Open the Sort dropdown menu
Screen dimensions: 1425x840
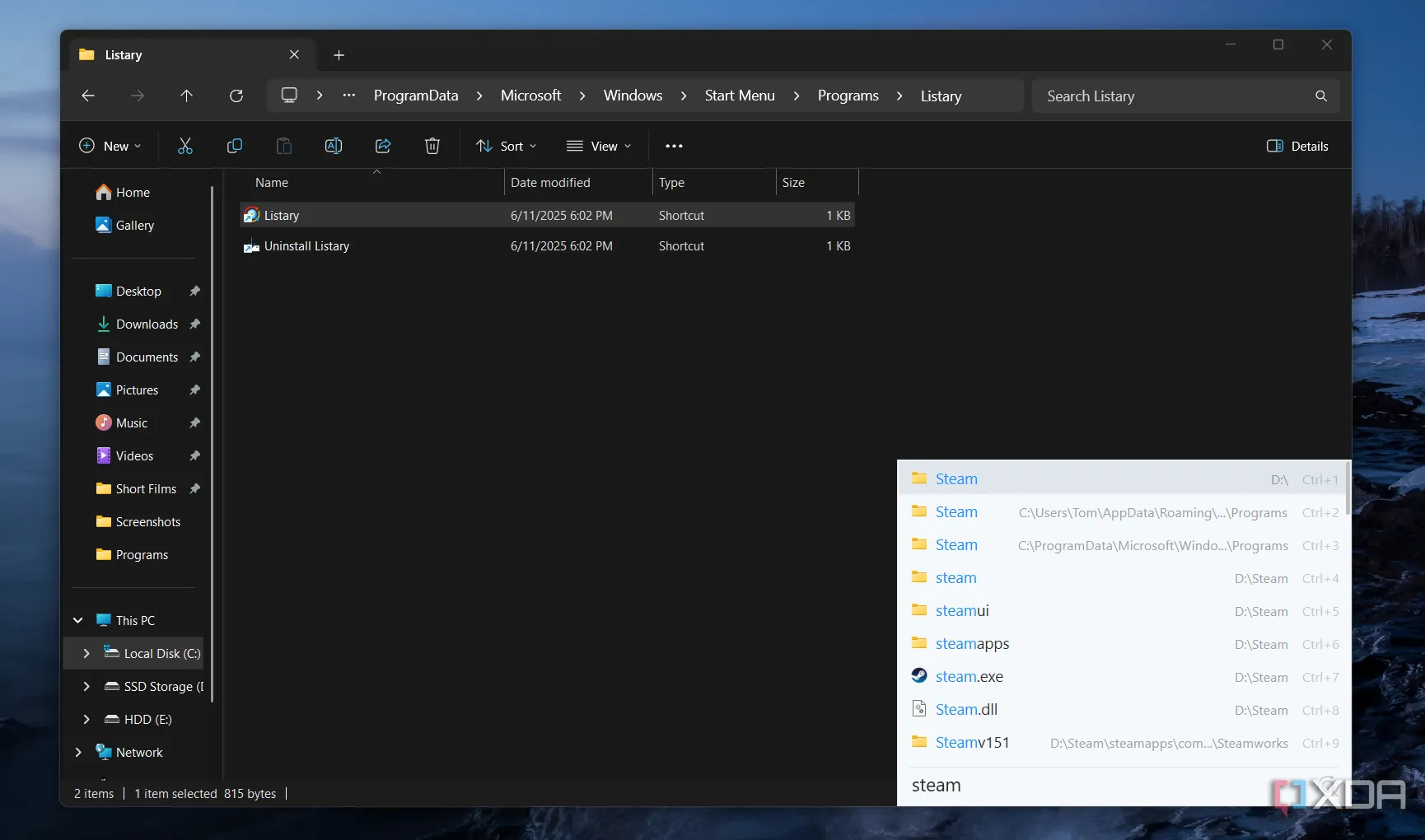coord(507,146)
